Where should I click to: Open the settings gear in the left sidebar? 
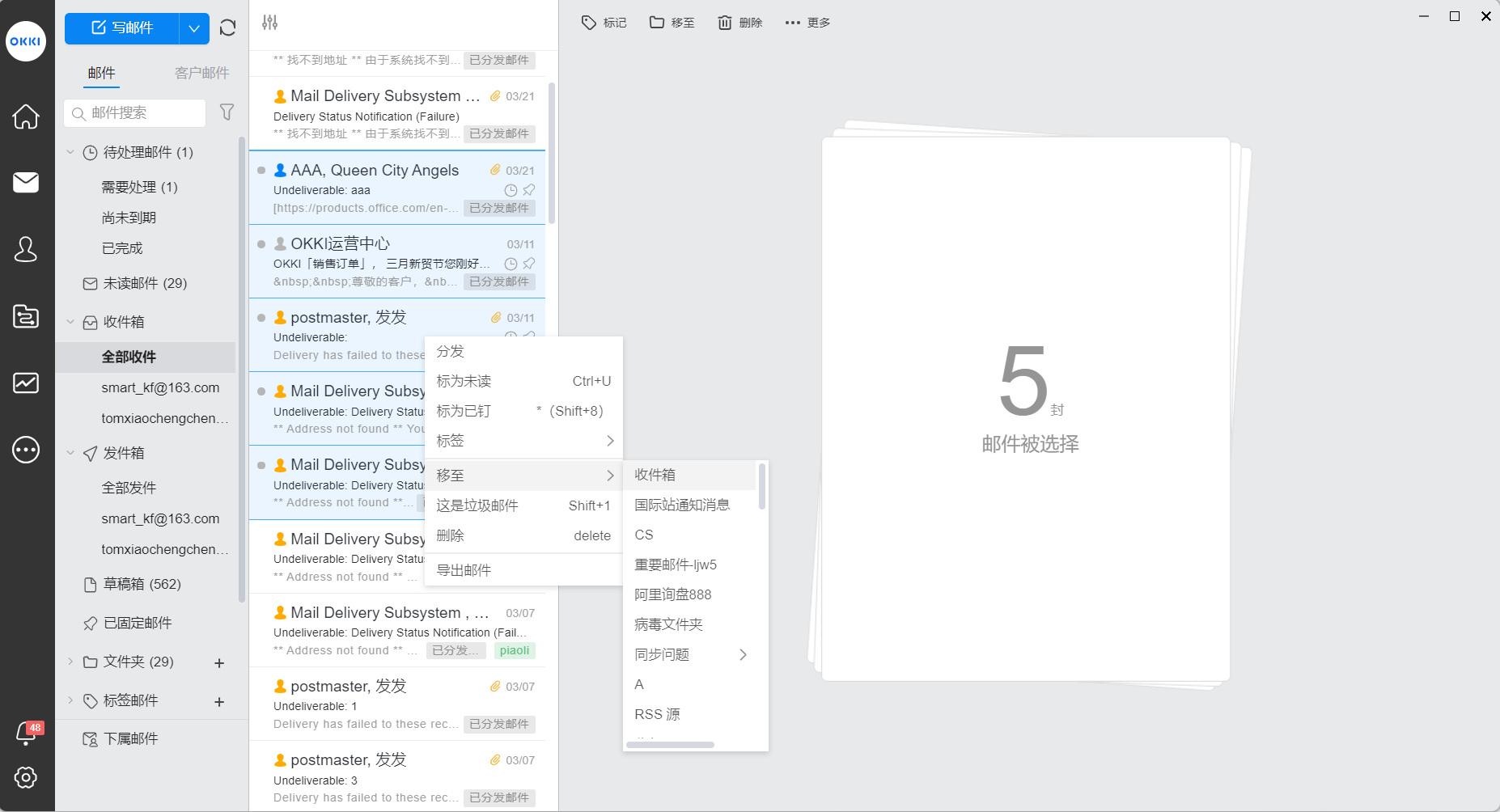pyautogui.click(x=26, y=777)
